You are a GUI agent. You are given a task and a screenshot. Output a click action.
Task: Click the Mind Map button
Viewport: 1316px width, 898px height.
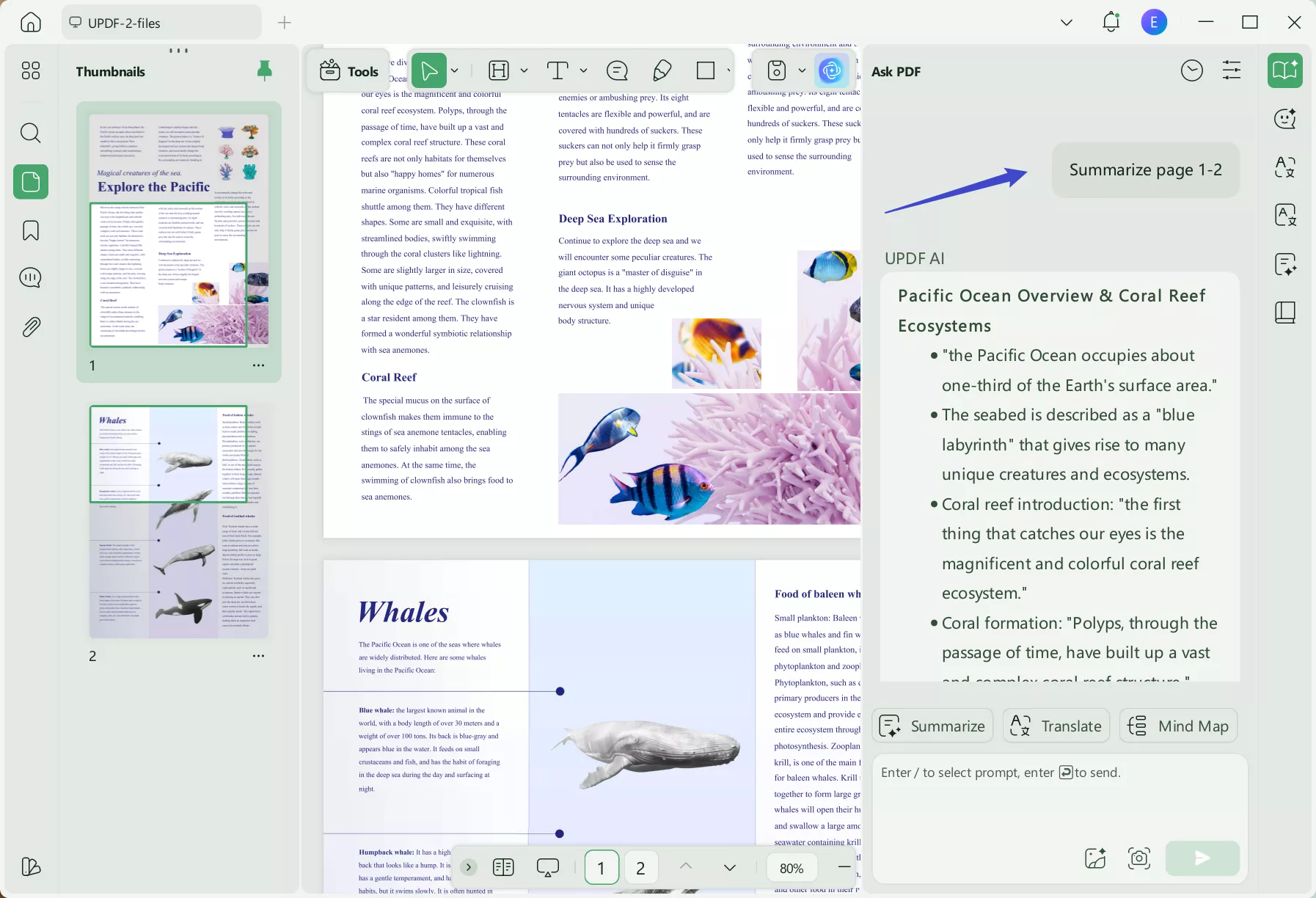[1178, 726]
